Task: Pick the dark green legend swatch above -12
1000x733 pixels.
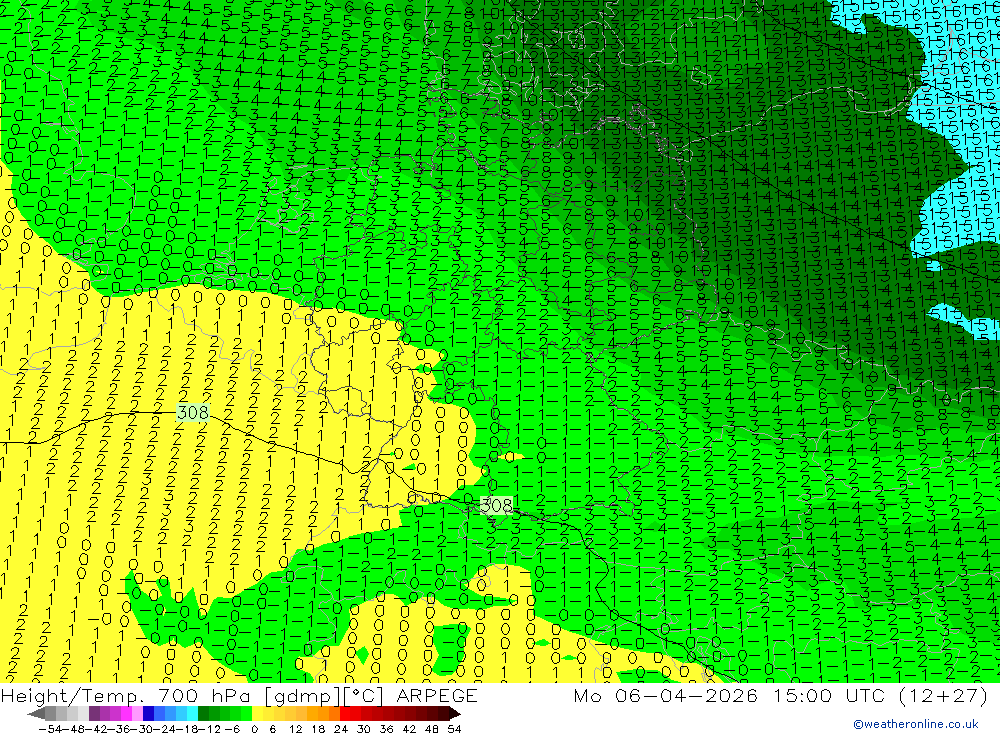Action: pos(203,713)
